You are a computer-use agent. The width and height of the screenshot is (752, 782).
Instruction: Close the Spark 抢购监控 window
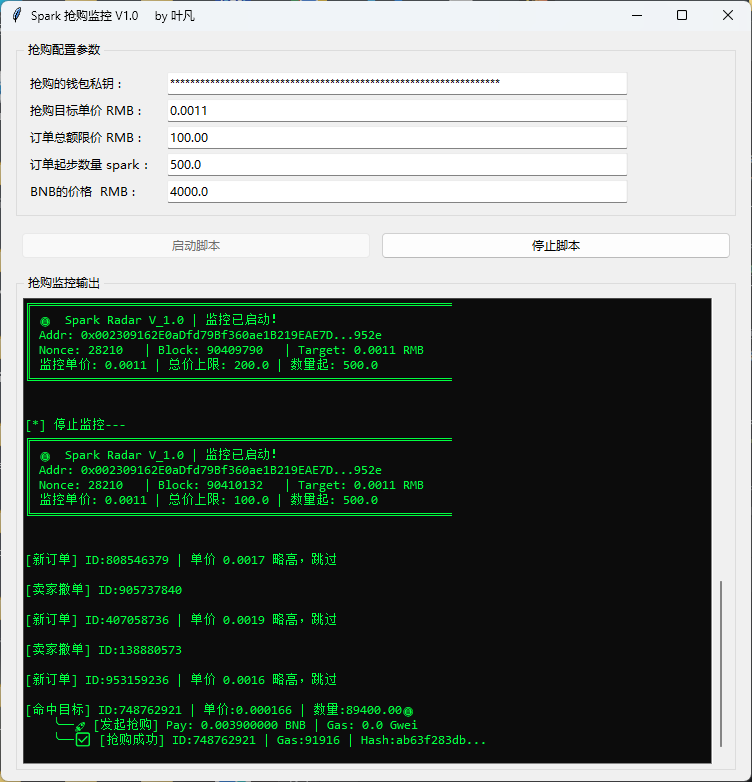(x=728, y=15)
